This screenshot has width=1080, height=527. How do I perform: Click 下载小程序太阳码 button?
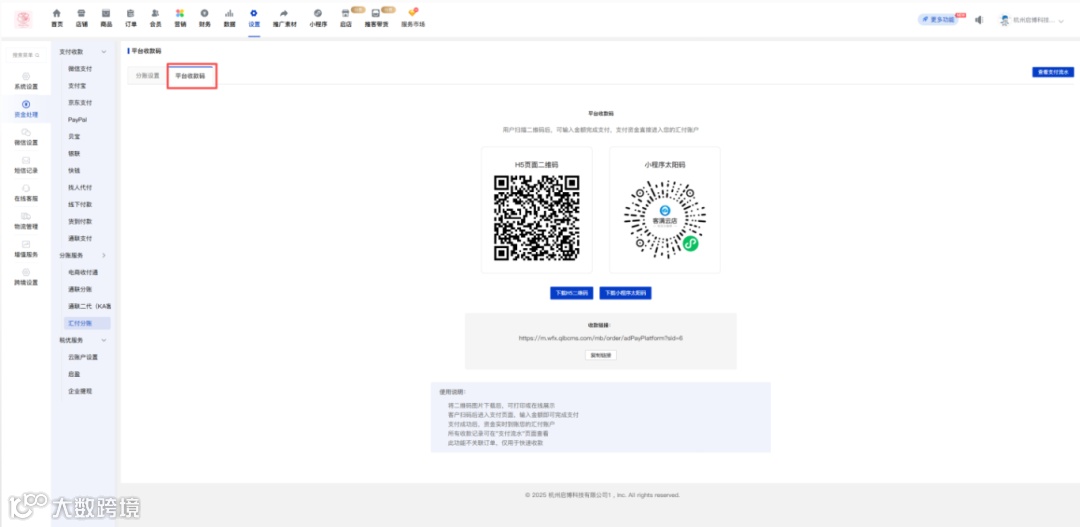[x=625, y=293]
